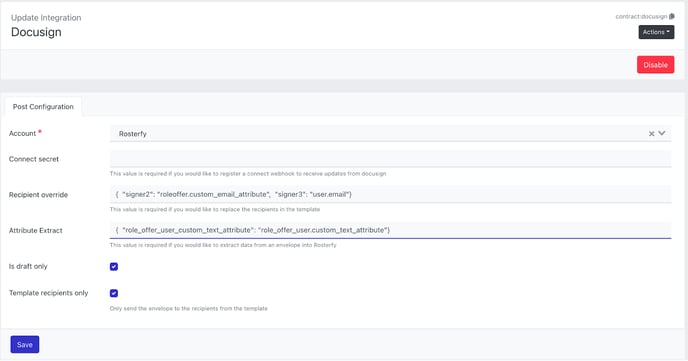
Task: Click the Connect secret label
Action: (34, 159)
